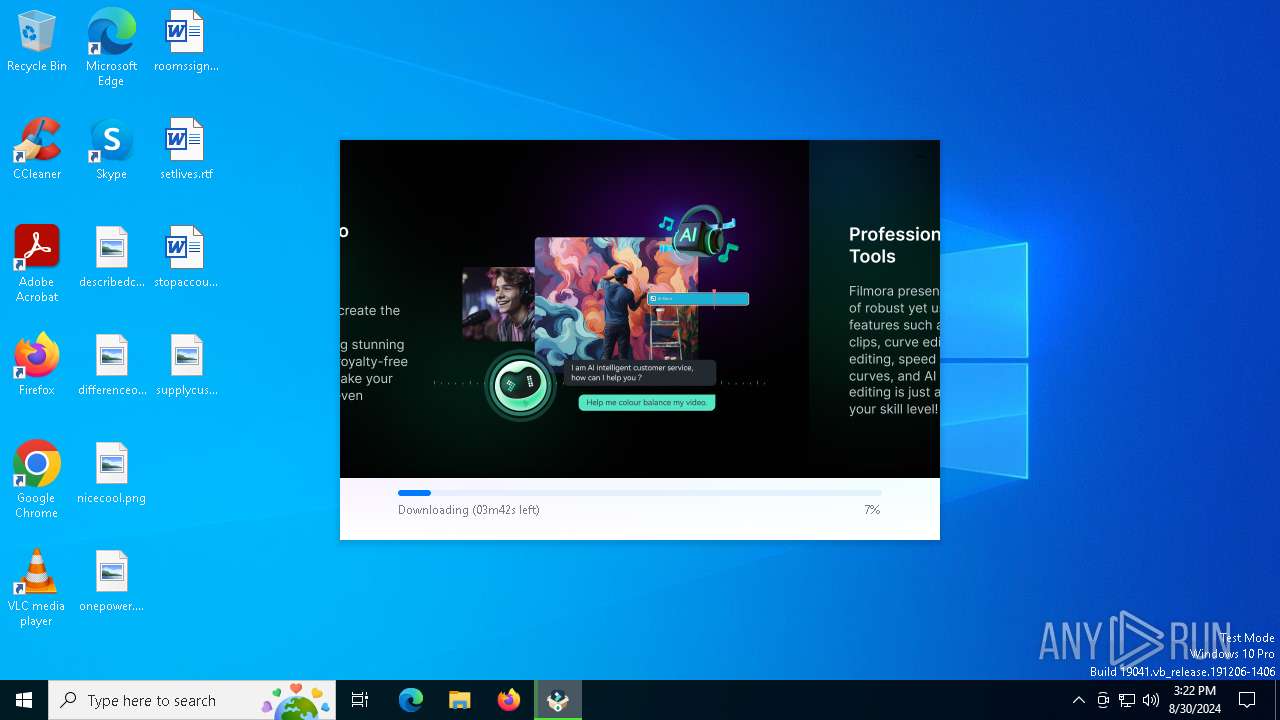Image resolution: width=1280 pixels, height=720 pixels.
Task: Click the 7% progress percentage
Action: (x=872, y=510)
